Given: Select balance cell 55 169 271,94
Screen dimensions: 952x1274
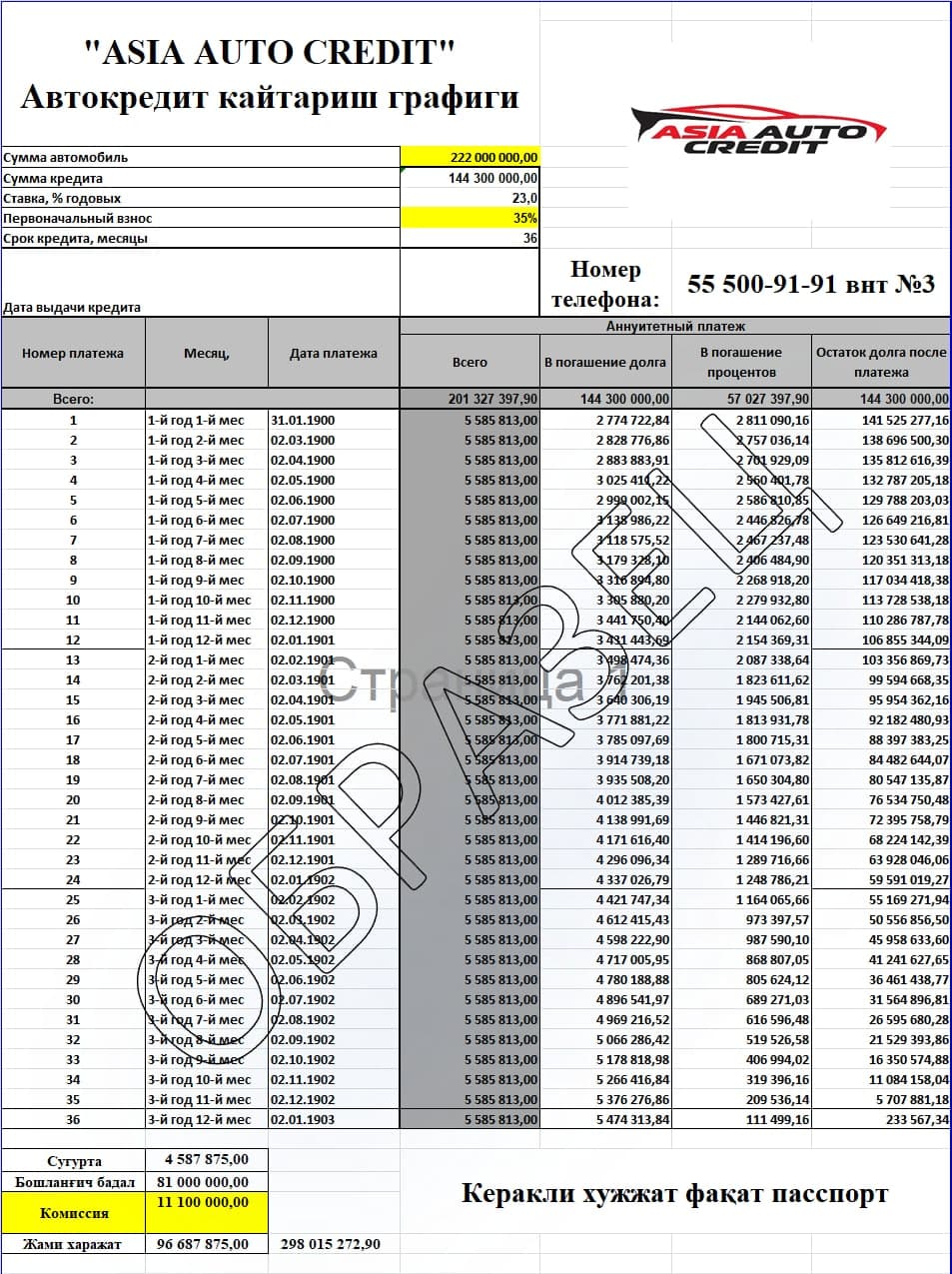Looking at the screenshot, I should pyautogui.click(x=881, y=899).
